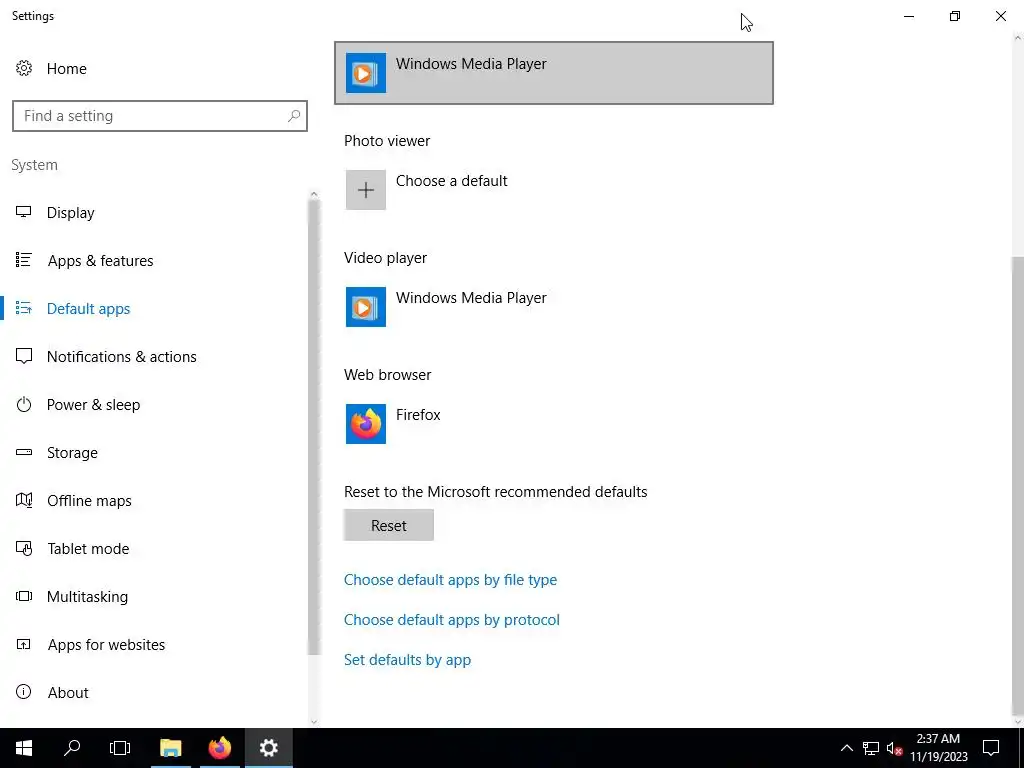Click the About info icon
The height and width of the screenshot is (768, 1024).
click(x=24, y=692)
